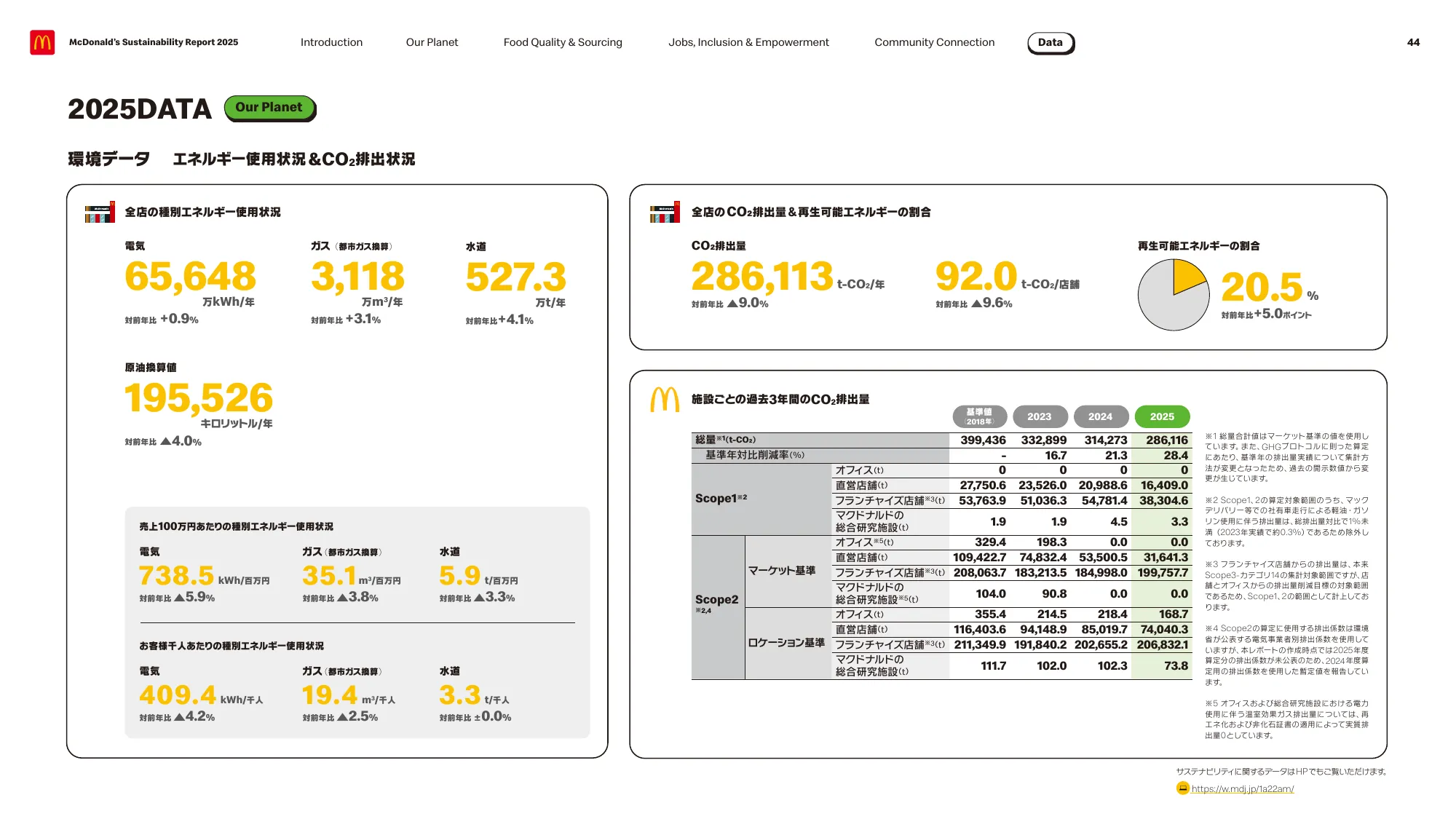Click the water value 527.3
1456x819 pixels.
point(515,277)
